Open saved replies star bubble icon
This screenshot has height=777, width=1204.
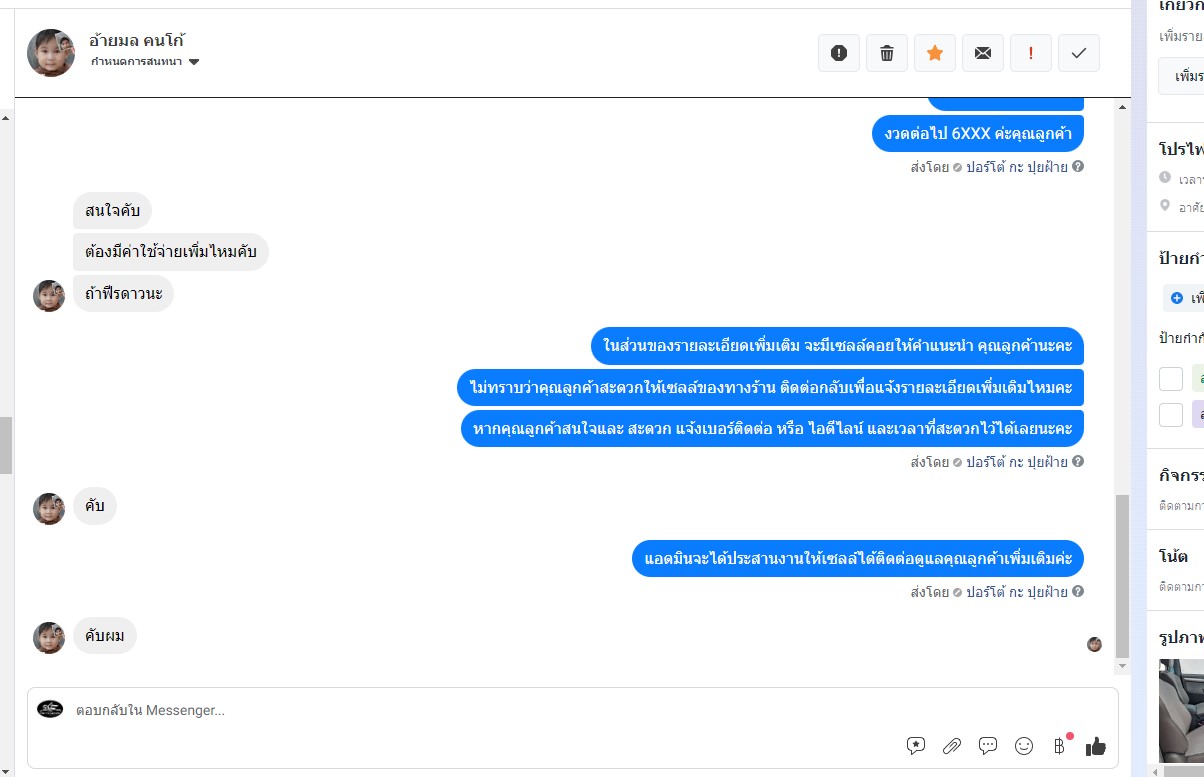(916, 745)
